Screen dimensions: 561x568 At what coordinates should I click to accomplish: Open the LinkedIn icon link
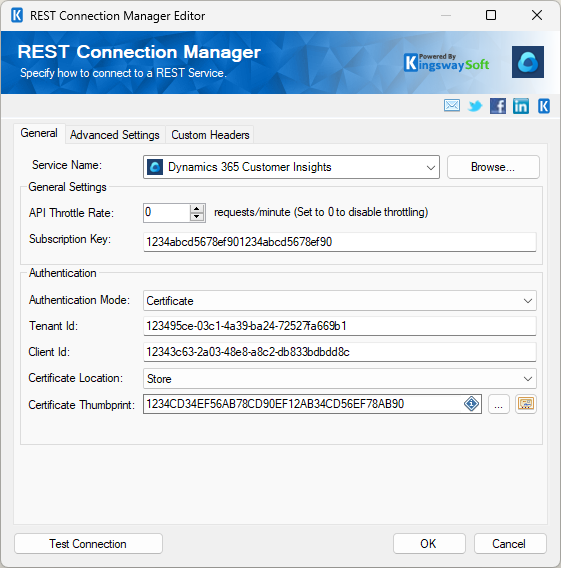click(x=521, y=106)
